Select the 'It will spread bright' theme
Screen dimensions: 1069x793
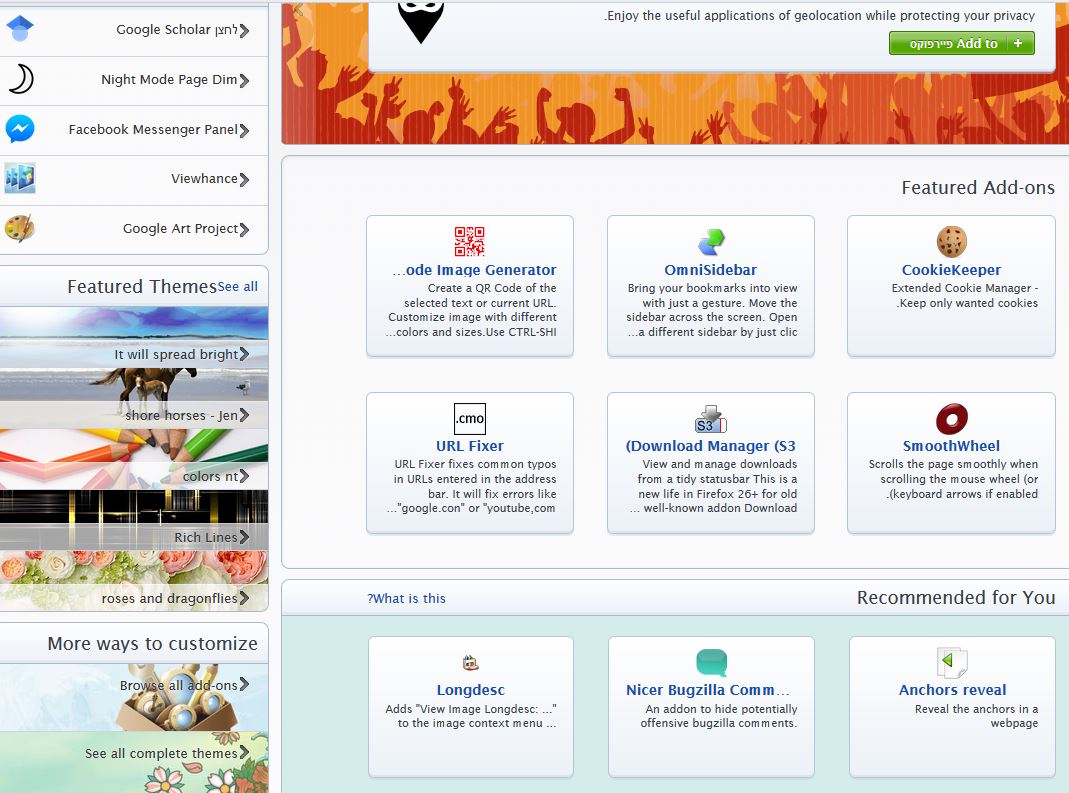point(134,338)
